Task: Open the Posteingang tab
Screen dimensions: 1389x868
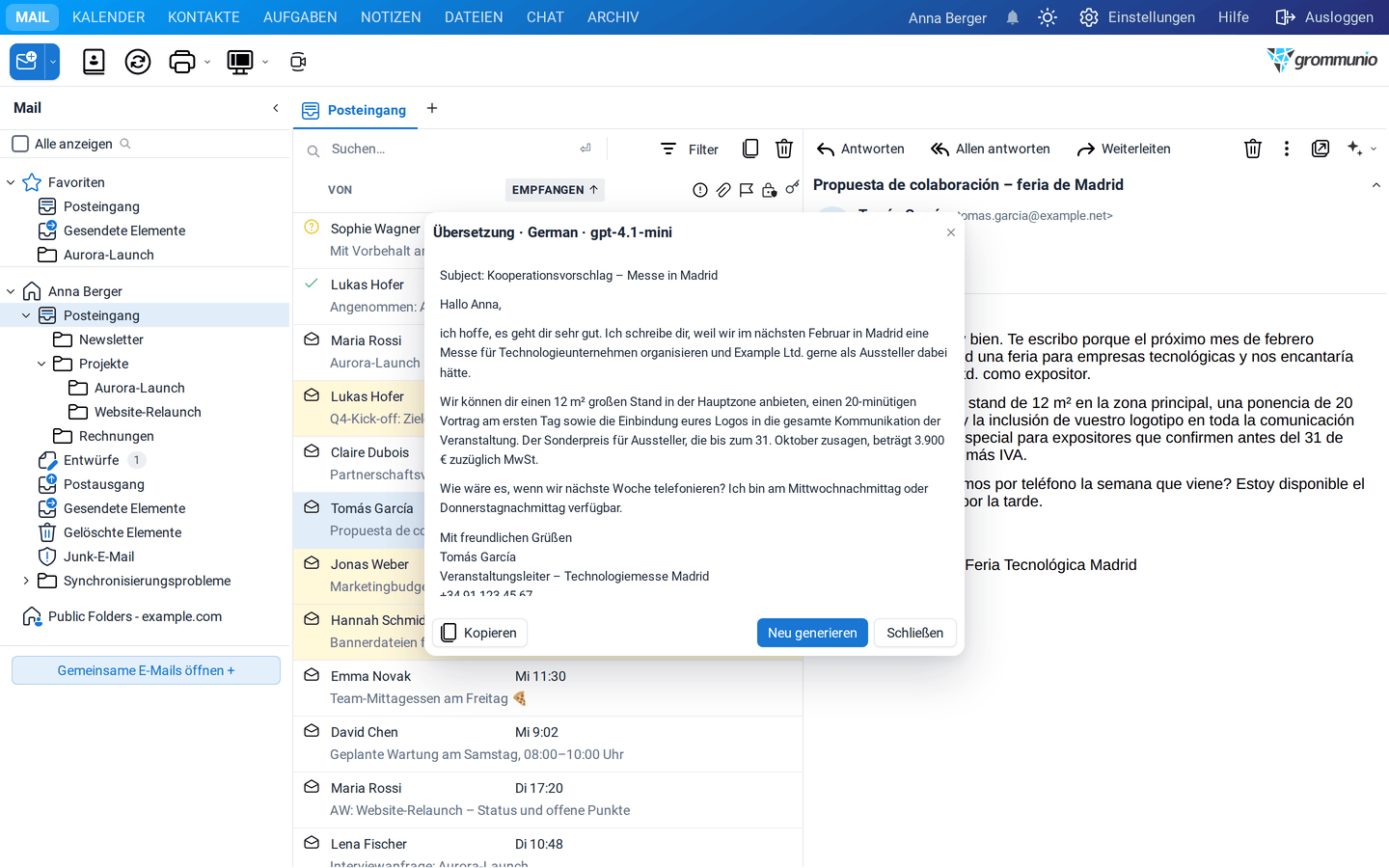Action: [x=355, y=110]
